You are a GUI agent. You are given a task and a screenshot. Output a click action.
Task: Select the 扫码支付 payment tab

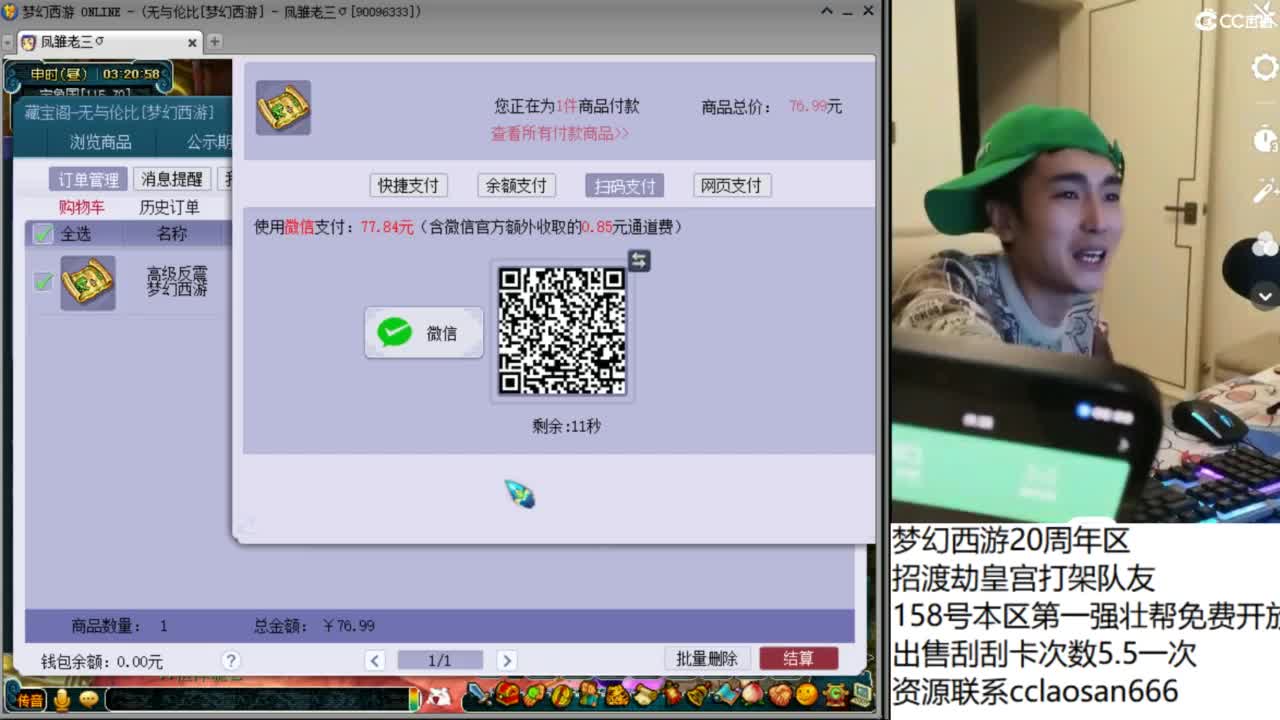624,185
